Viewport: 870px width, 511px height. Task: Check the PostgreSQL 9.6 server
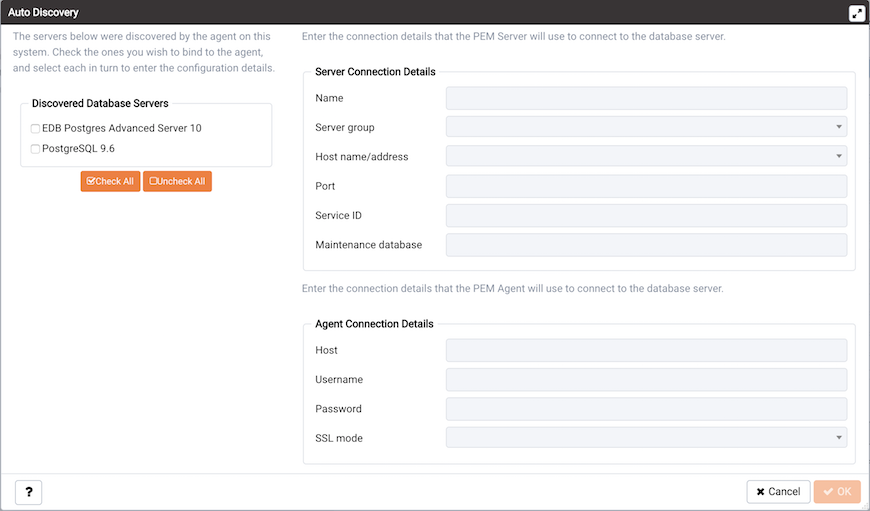tap(35, 149)
